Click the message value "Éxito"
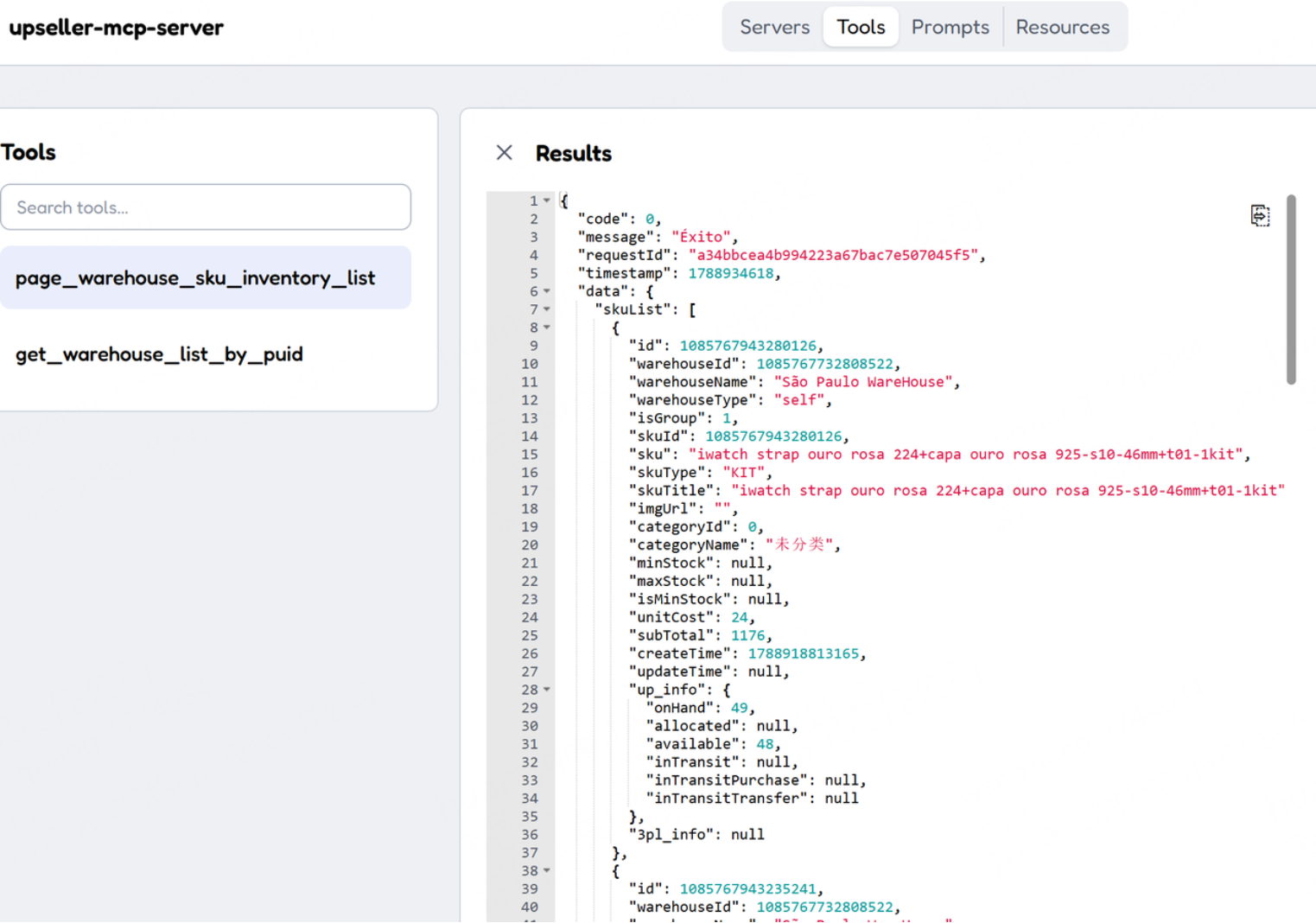This screenshot has width=1316, height=923. 701,237
